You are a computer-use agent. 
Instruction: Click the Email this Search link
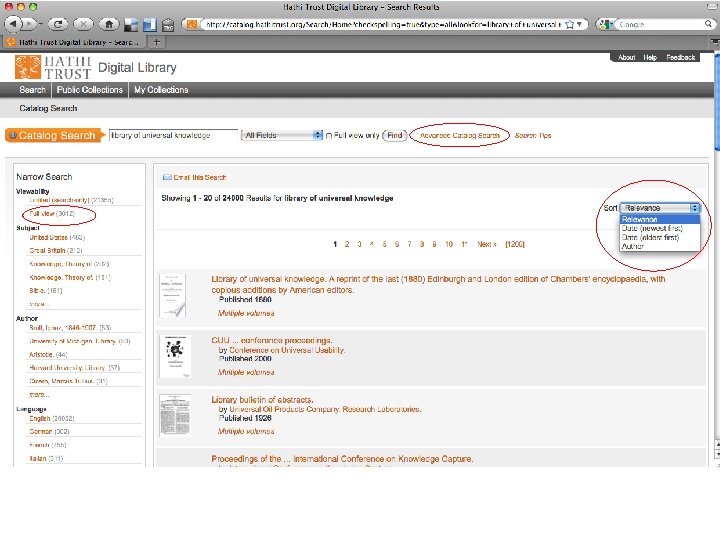tap(200, 177)
